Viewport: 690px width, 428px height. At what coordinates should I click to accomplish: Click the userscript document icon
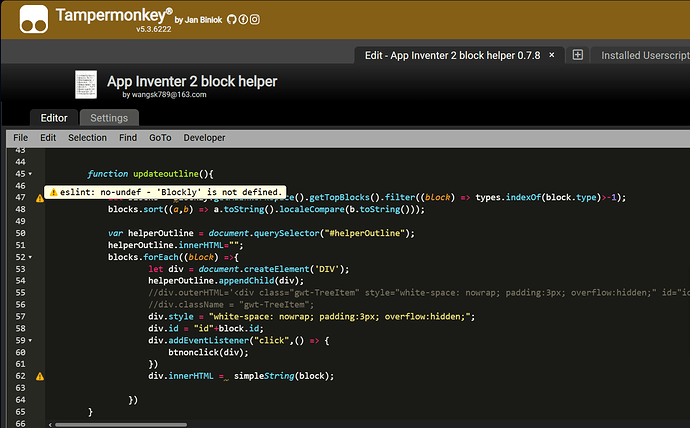(x=87, y=85)
